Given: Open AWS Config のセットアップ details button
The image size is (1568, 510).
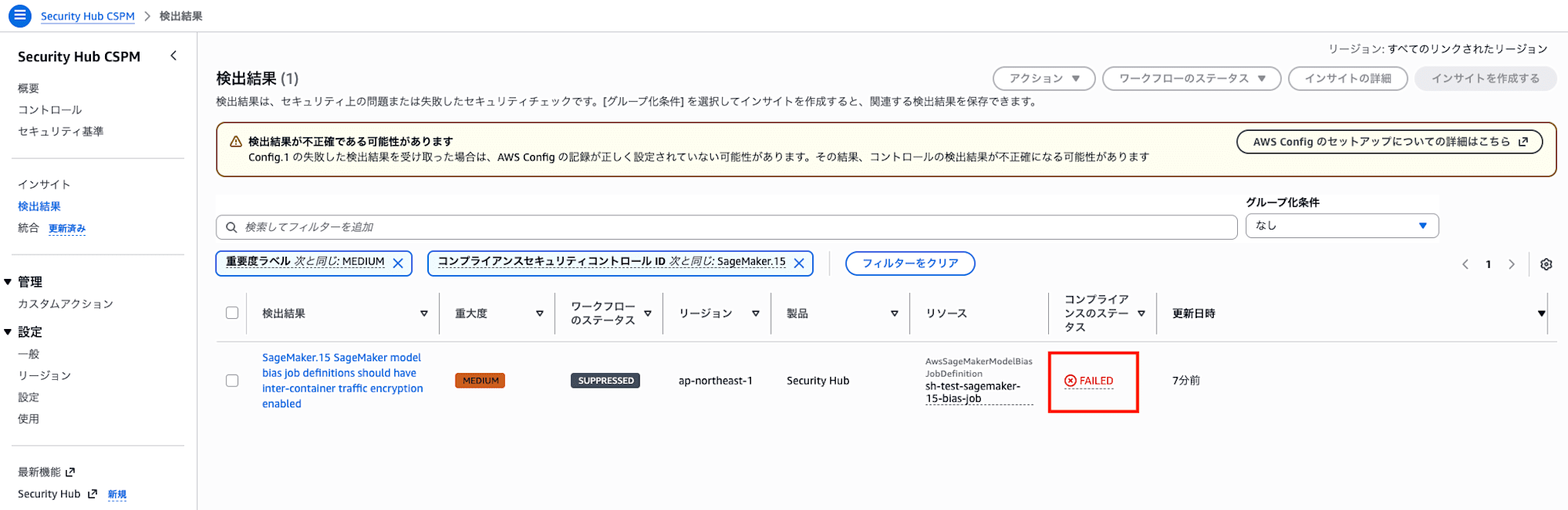Looking at the screenshot, I should tap(1390, 142).
